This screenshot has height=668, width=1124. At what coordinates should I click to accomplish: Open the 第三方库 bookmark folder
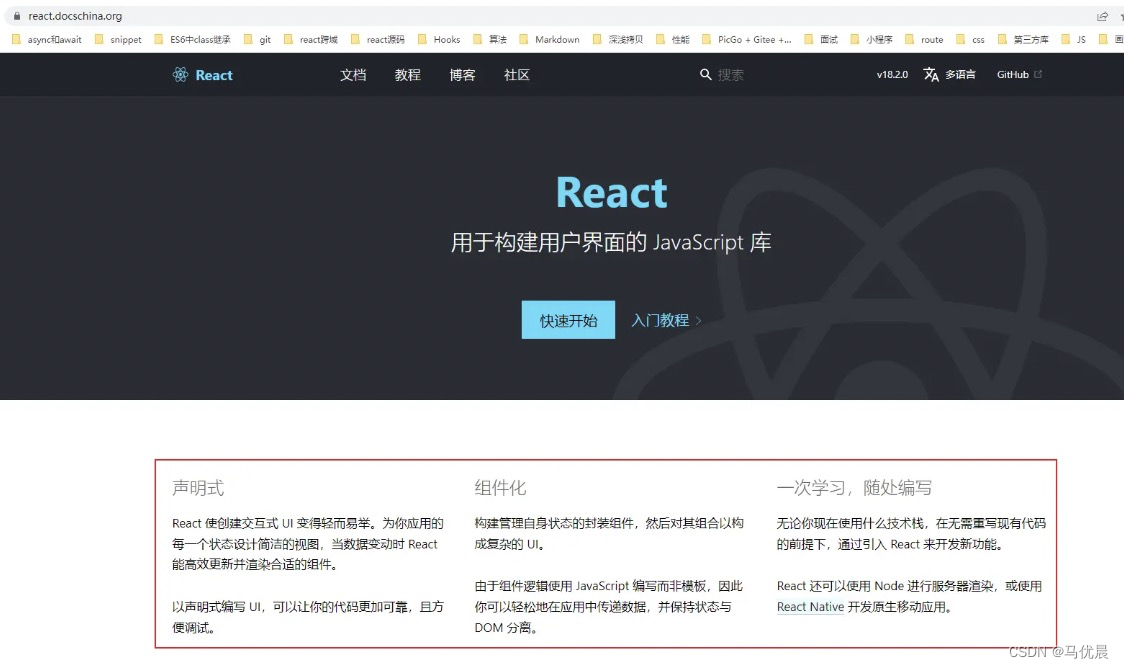(1023, 39)
